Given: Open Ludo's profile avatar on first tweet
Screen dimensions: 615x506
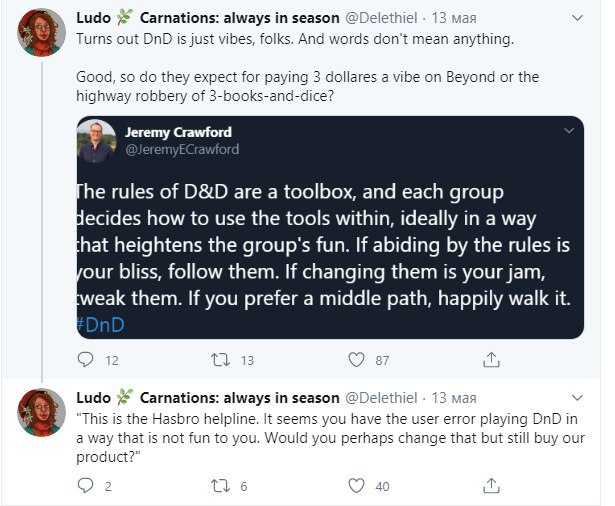Looking at the screenshot, I should (41, 33).
